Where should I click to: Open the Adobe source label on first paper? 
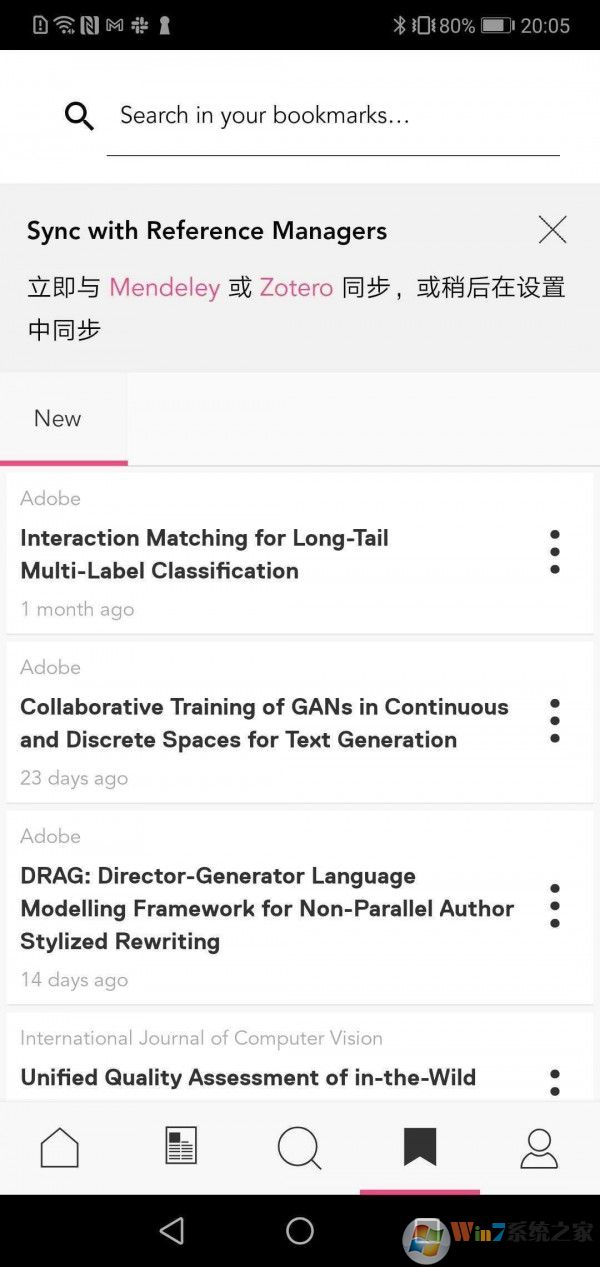click(50, 498)
